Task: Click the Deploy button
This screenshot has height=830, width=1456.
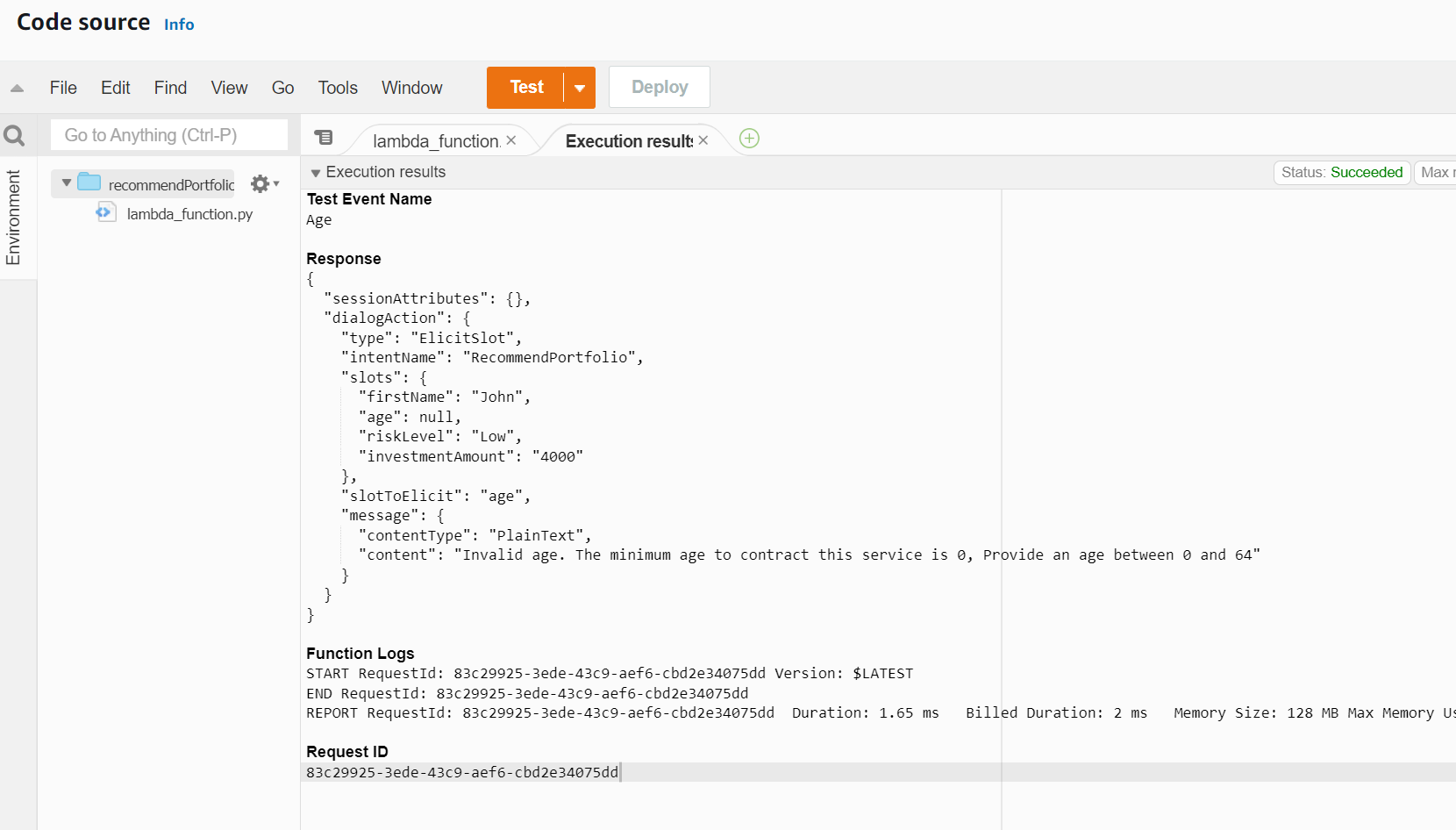Action: (x=659, y=87)
